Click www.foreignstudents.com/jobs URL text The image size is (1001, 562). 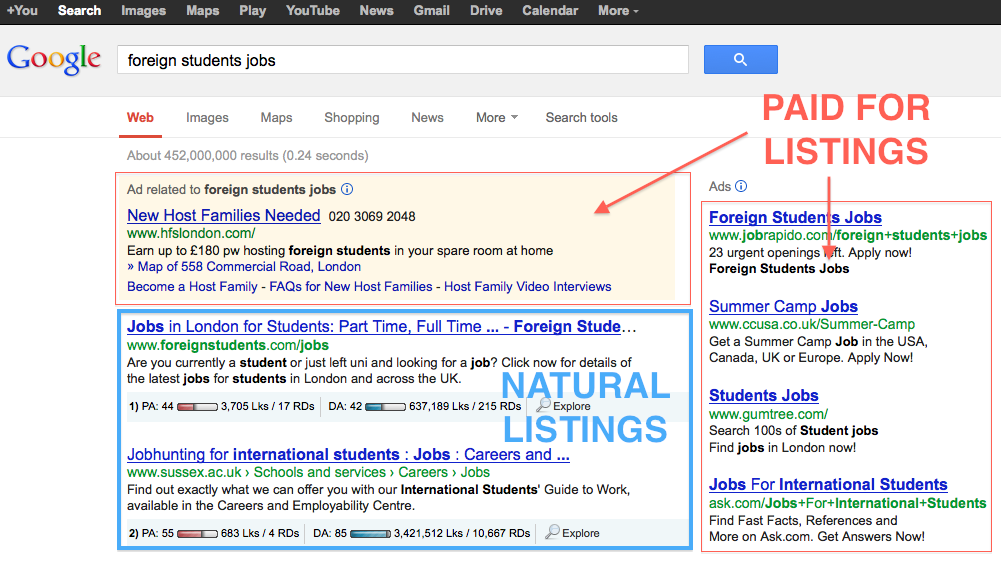coord(228,345)
